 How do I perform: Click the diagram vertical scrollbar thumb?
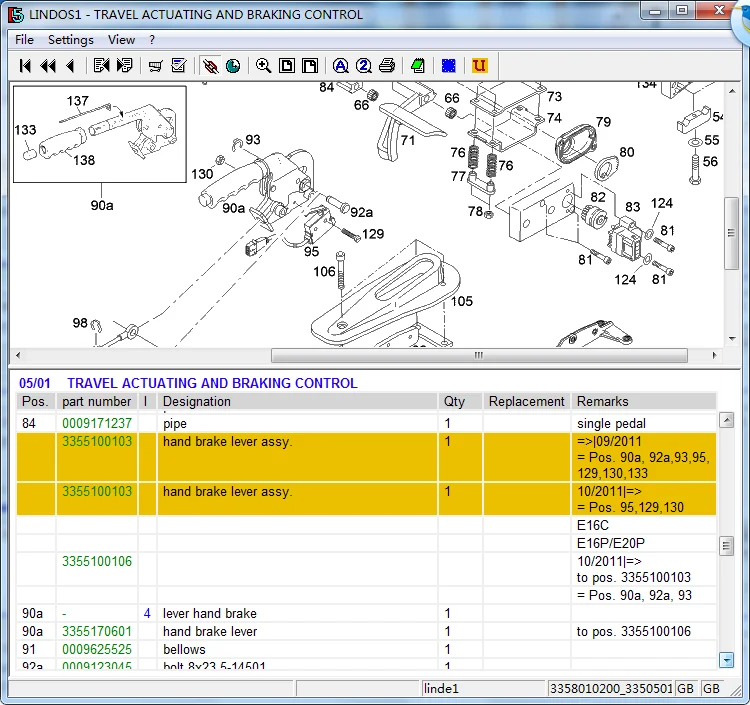click(x=731, y=233)
